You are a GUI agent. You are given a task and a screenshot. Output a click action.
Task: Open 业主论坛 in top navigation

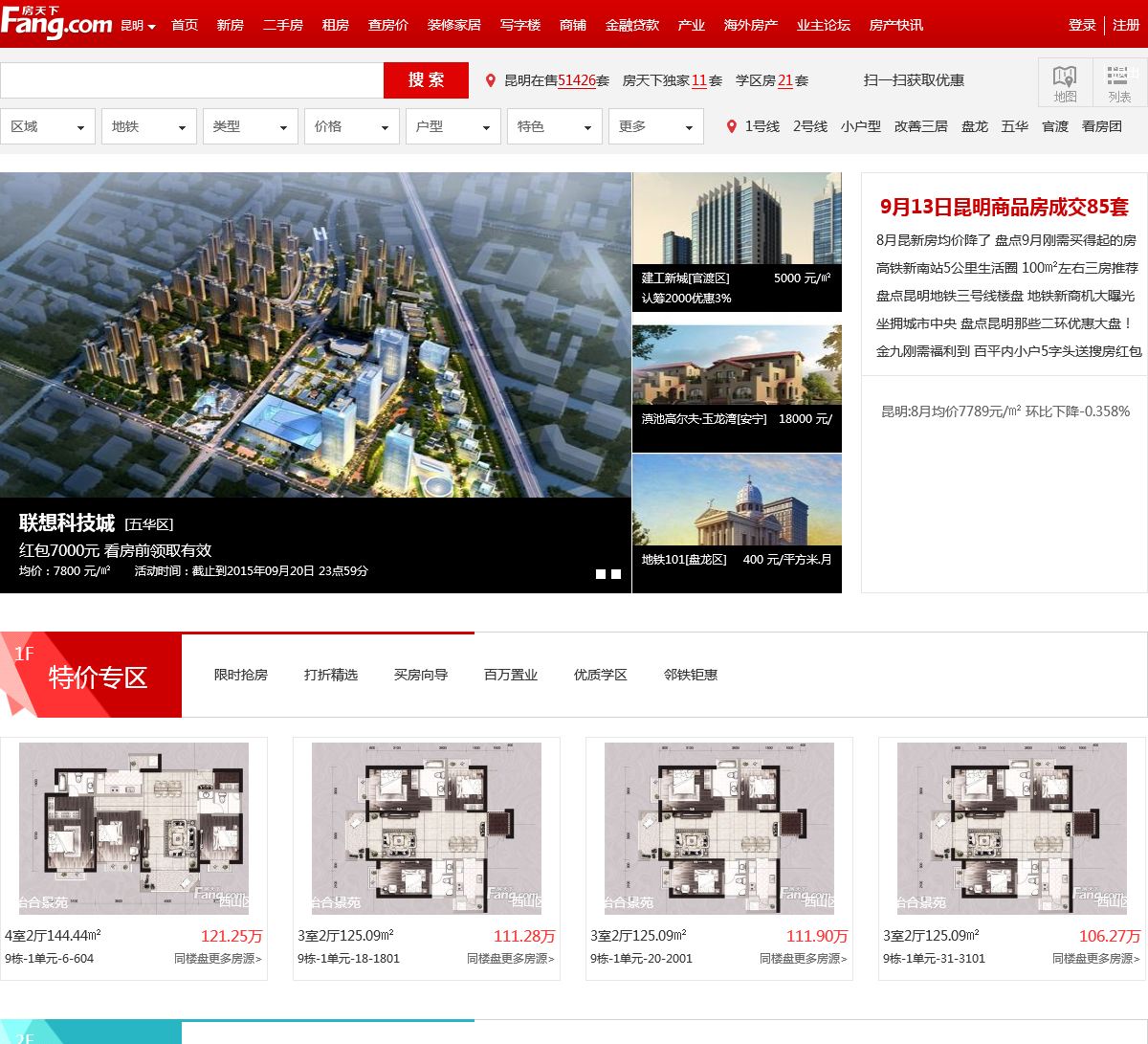point(824,25)
